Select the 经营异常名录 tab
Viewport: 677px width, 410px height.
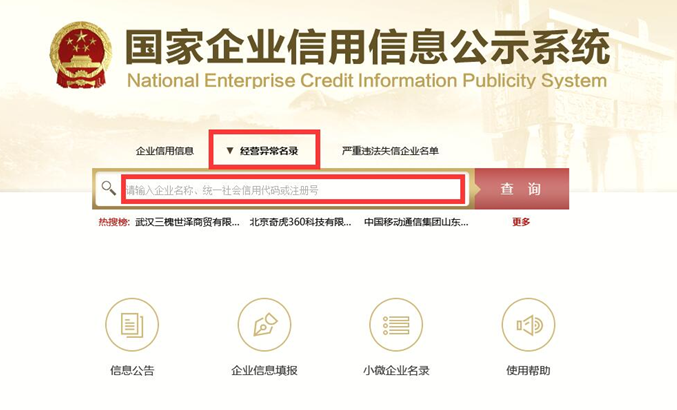click(269, 151)
